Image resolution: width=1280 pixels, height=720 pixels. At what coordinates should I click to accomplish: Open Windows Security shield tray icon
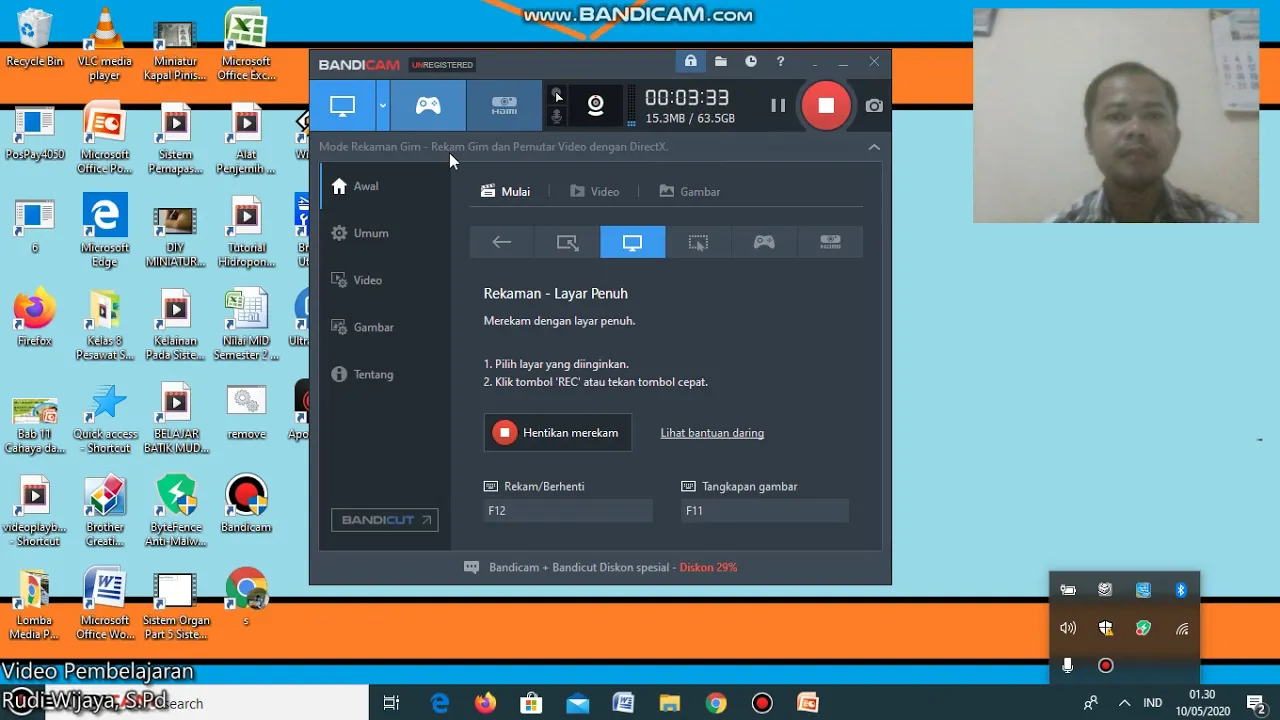1105,628
